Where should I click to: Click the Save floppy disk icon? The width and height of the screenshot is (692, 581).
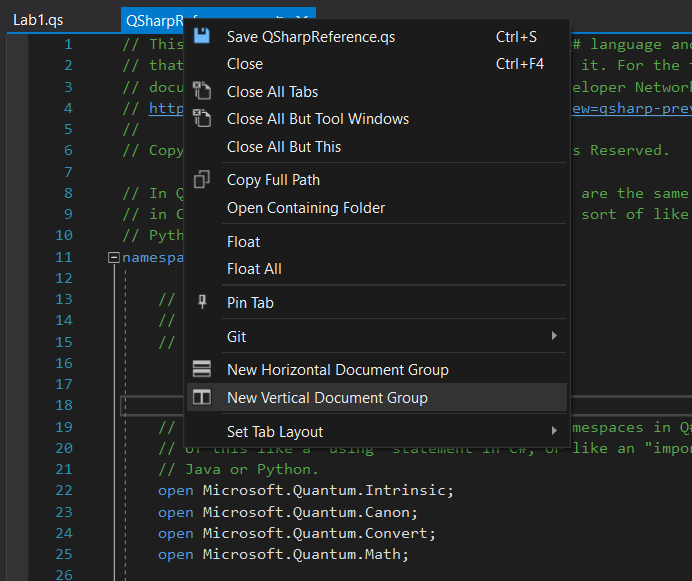coord(202,37)
